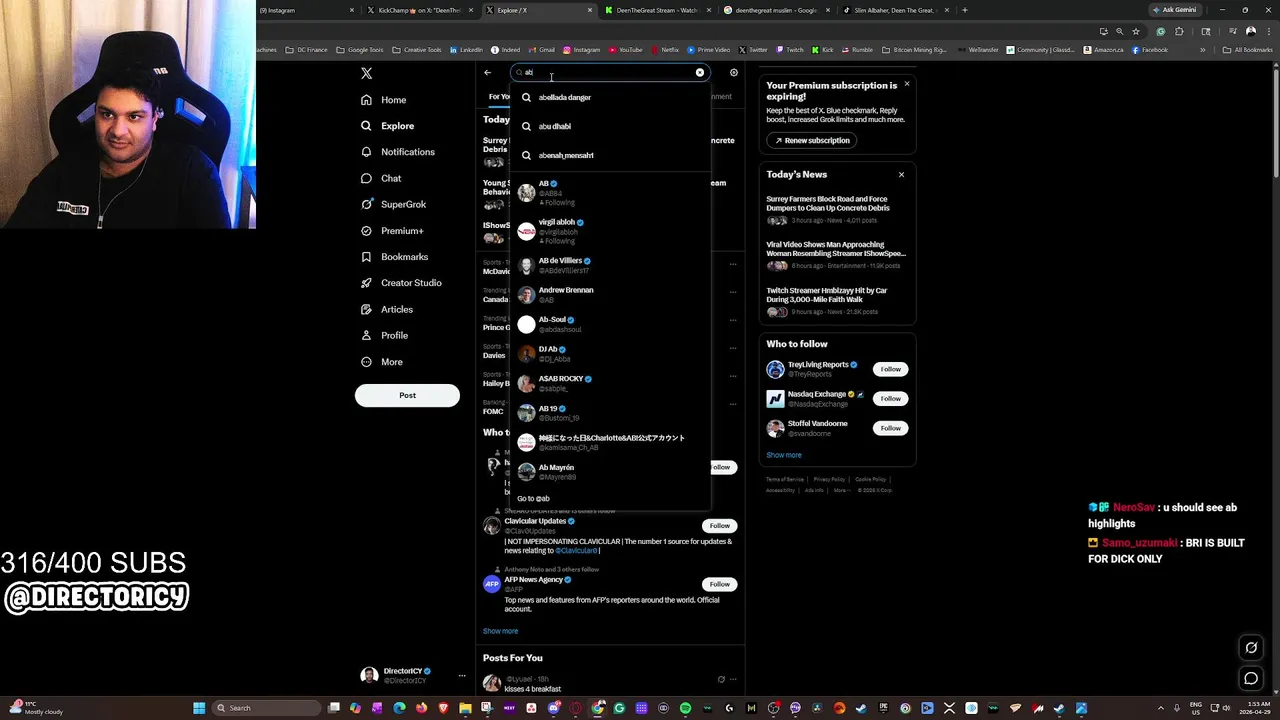
Task: Close the Today's News panel
Action: (x=901, y=175)
